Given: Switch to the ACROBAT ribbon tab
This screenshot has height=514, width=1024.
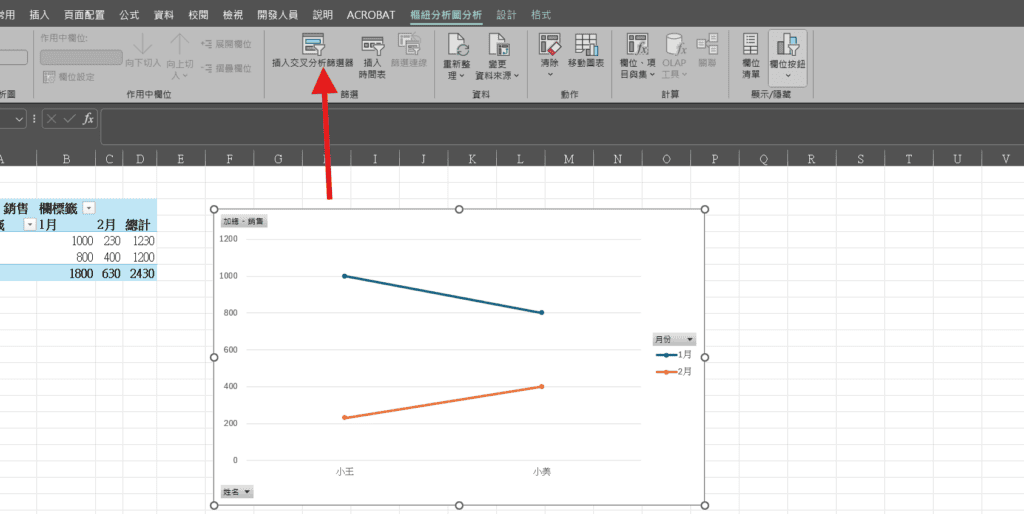Looking at the screenshot, I should pyautogui.click(x=370, y=15).
